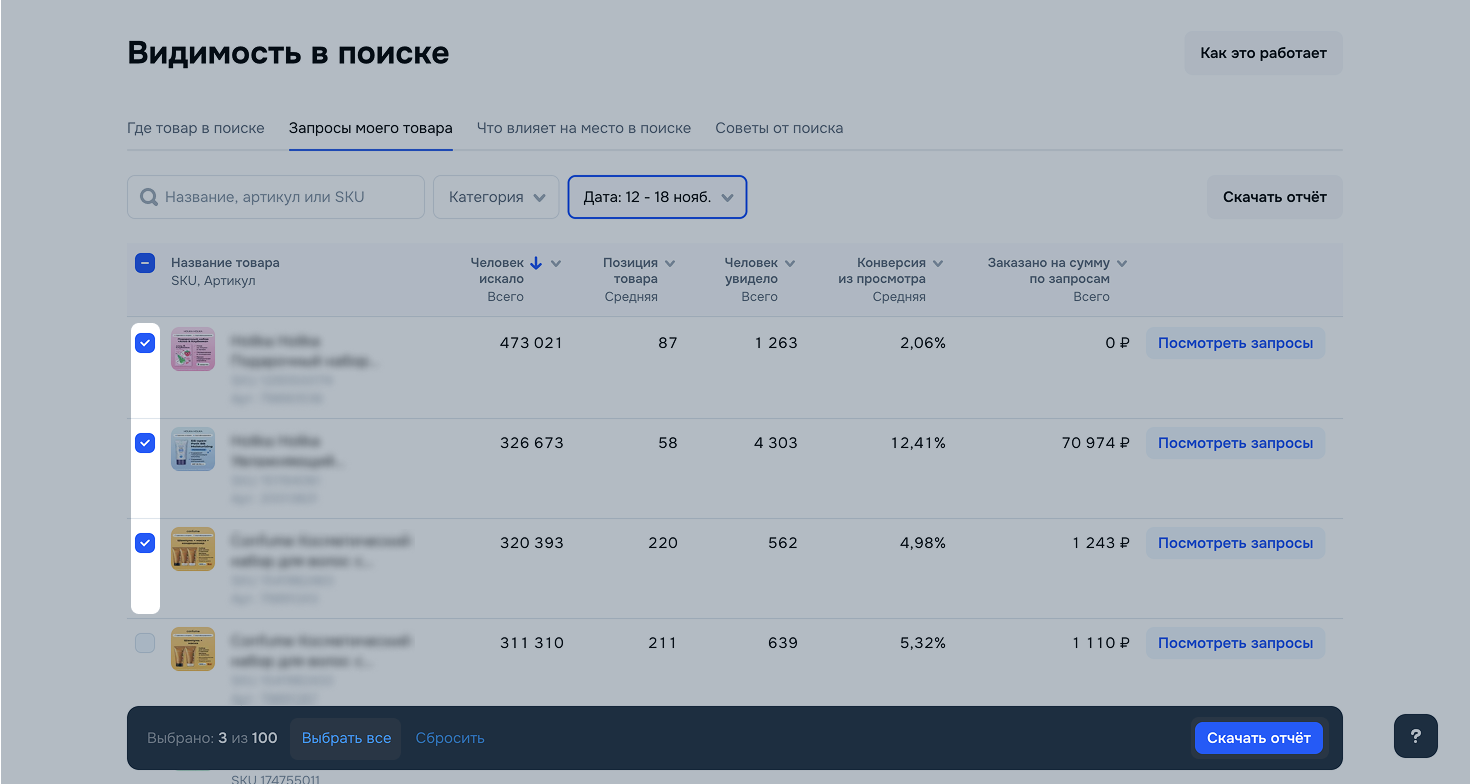
Task: Expand the Конверсия из просмотра column chevron
Action: [x=938, y=263]
